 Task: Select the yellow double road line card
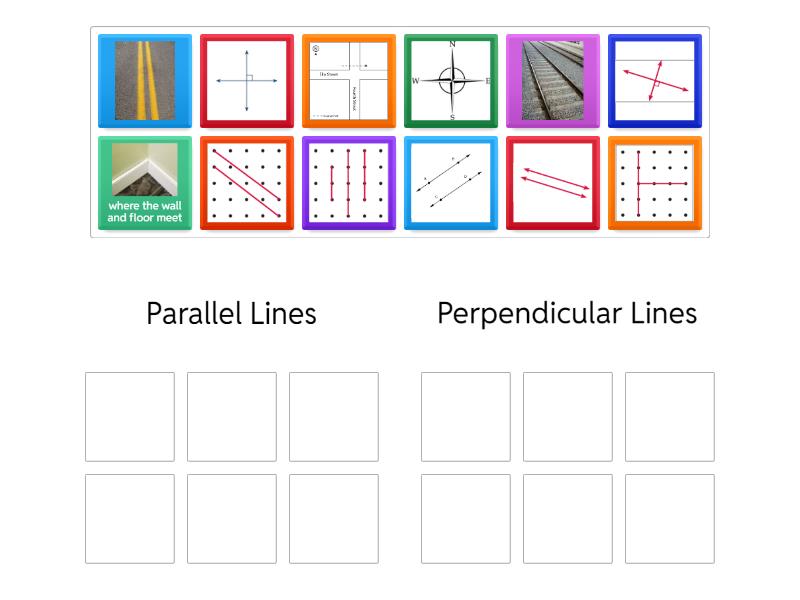click(x=144, y=81)
